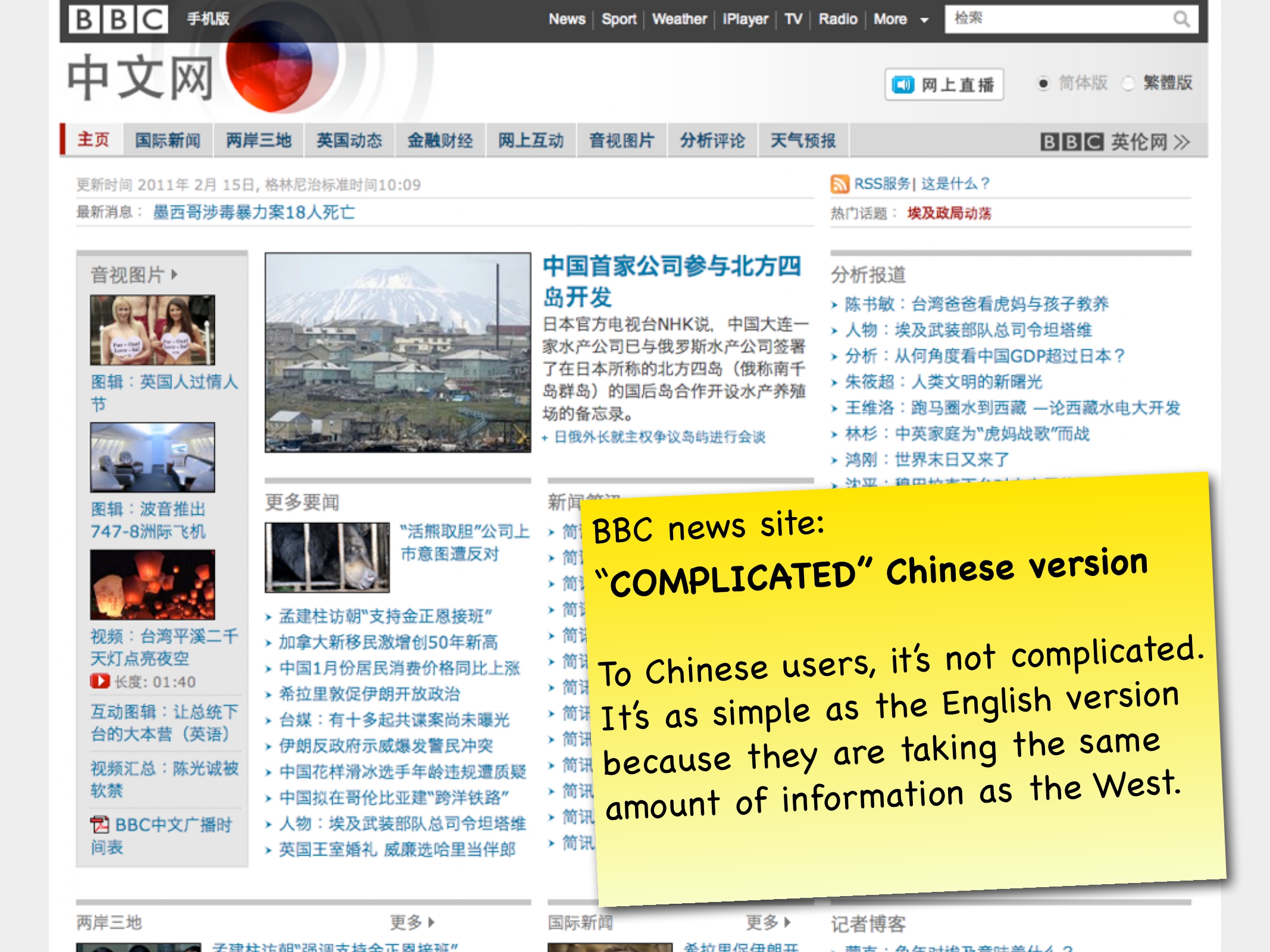Click the RSS feed orange icon
Image resolution: width=1270 pixels, height=952 pixels.
[839, 184]
